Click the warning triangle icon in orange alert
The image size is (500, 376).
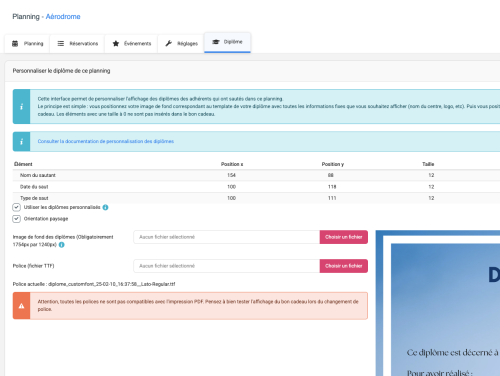(x=21, y=306)
